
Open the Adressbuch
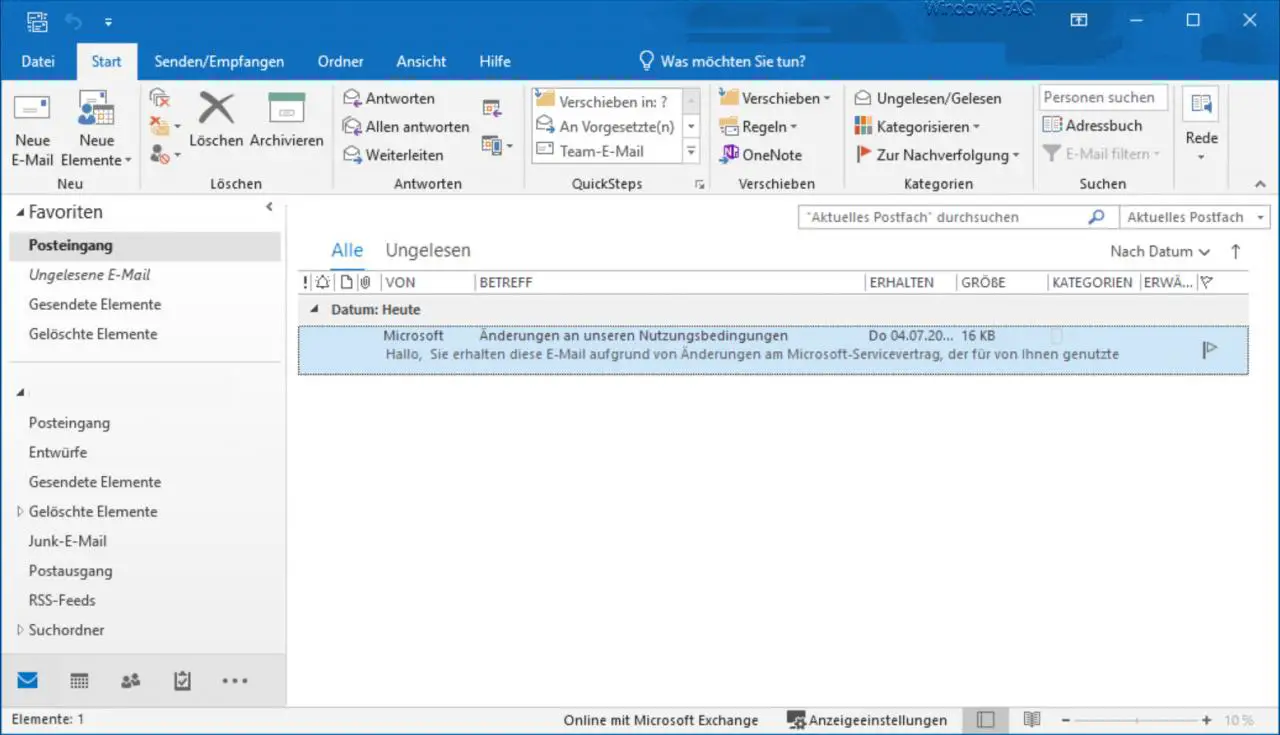pos(1092,125)
